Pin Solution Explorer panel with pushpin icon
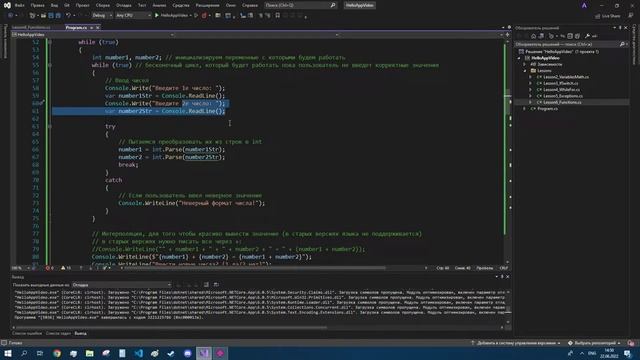This screenshot has height=360, width=640. click(x=620, y=28)
